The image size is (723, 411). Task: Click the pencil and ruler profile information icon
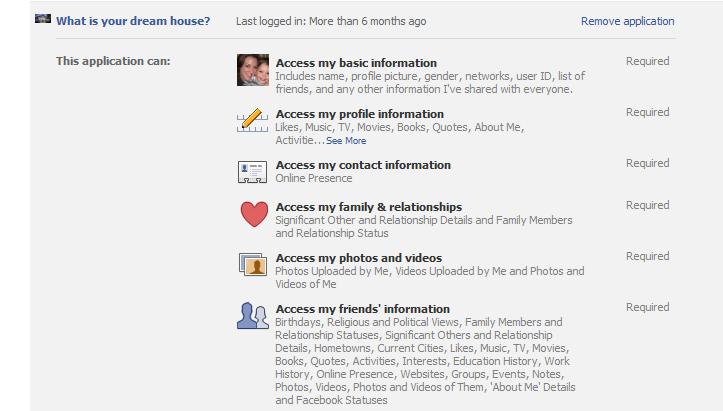[x=252, y=121]
